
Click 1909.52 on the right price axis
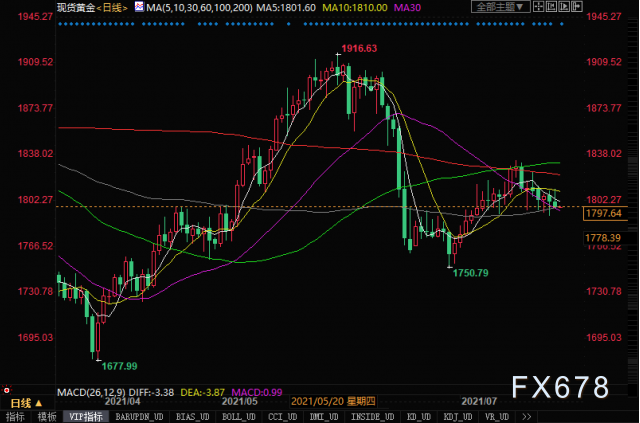[x=604, y=62]
